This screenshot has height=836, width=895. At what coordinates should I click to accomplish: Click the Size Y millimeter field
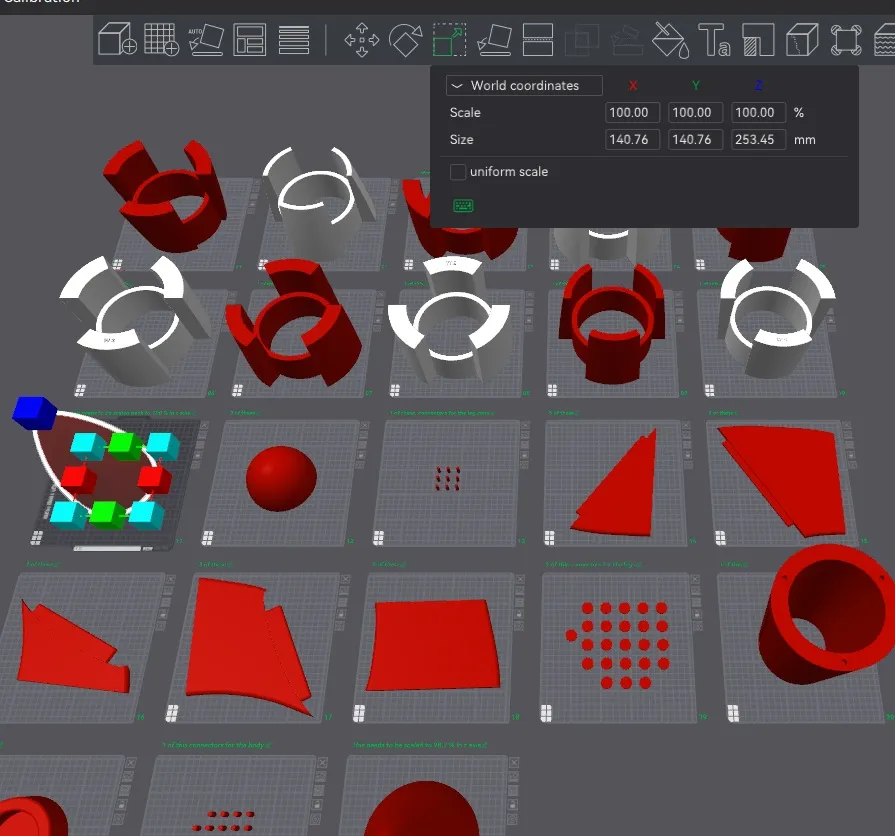point(695,139)
